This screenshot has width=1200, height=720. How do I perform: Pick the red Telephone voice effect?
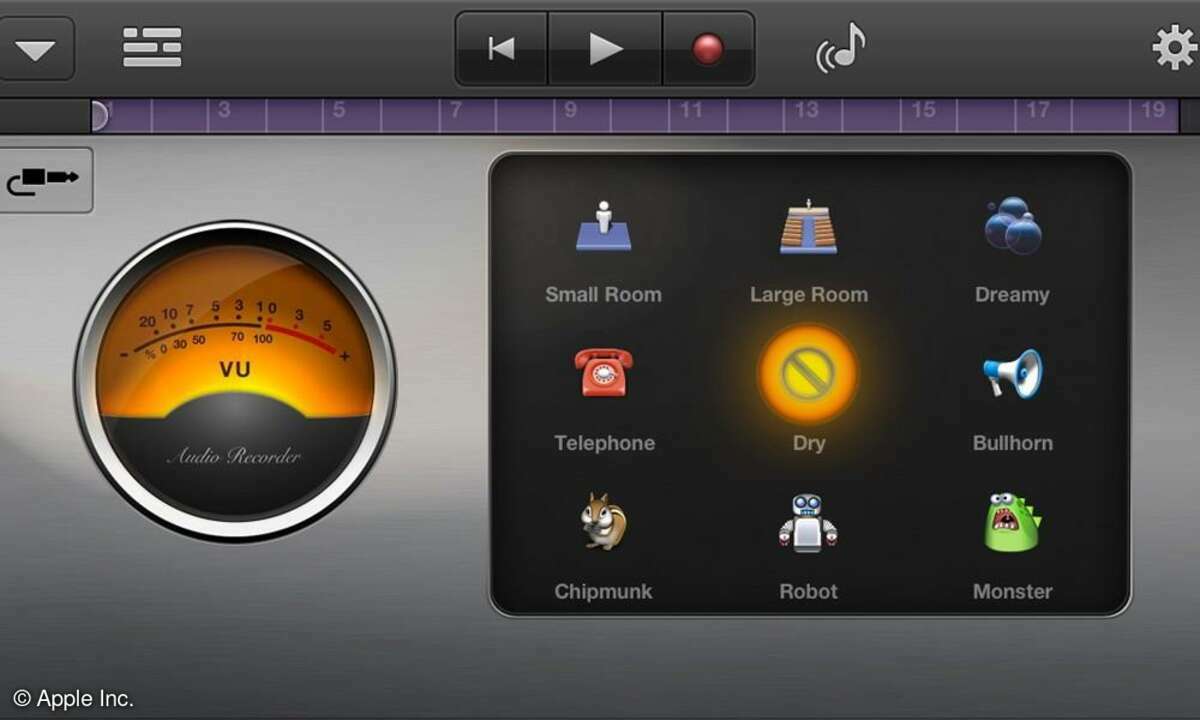coord(603,375)
